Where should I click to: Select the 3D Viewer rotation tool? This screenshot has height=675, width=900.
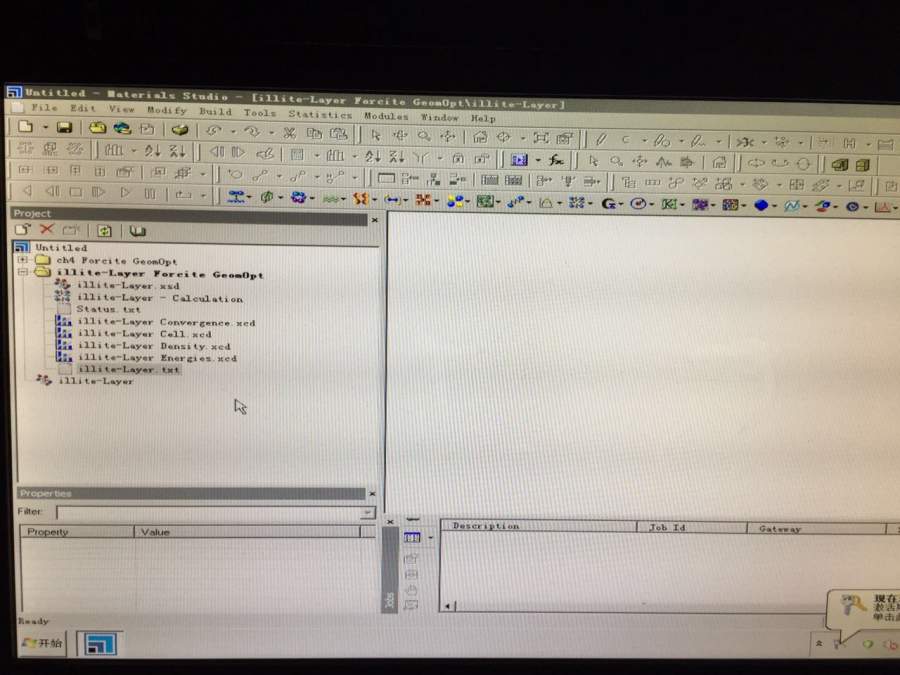400,135
